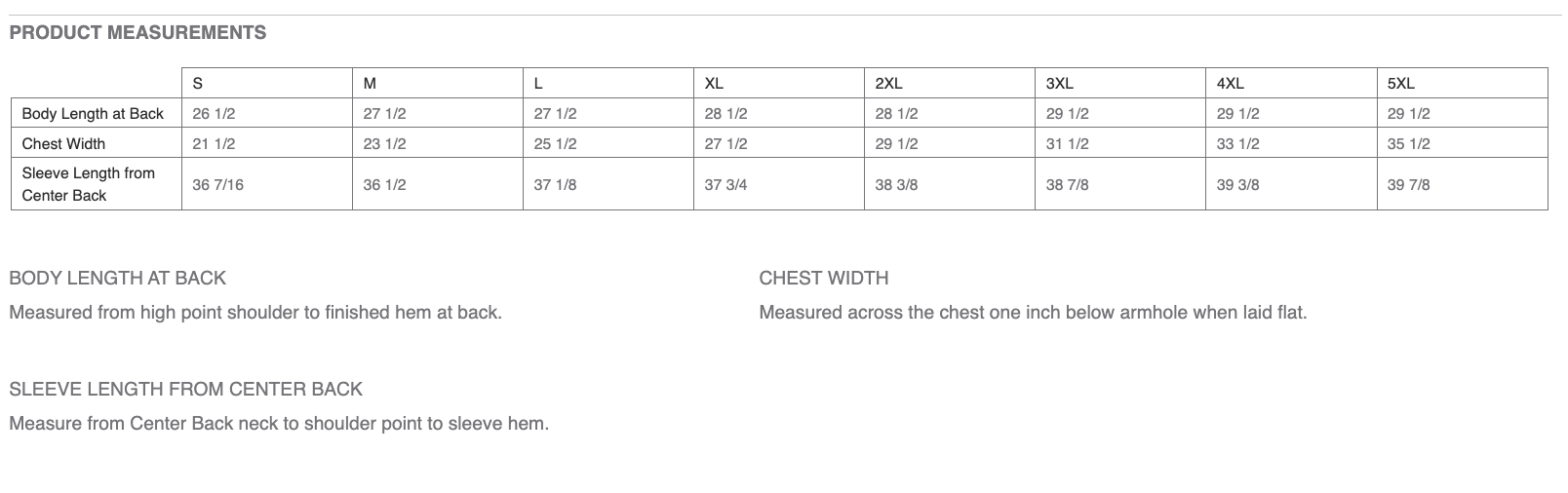The height and width of the screenshot is (493, 1568).
Task: Select the 37 1/8 sleeve length value
Action: click(x=555, y=185)
